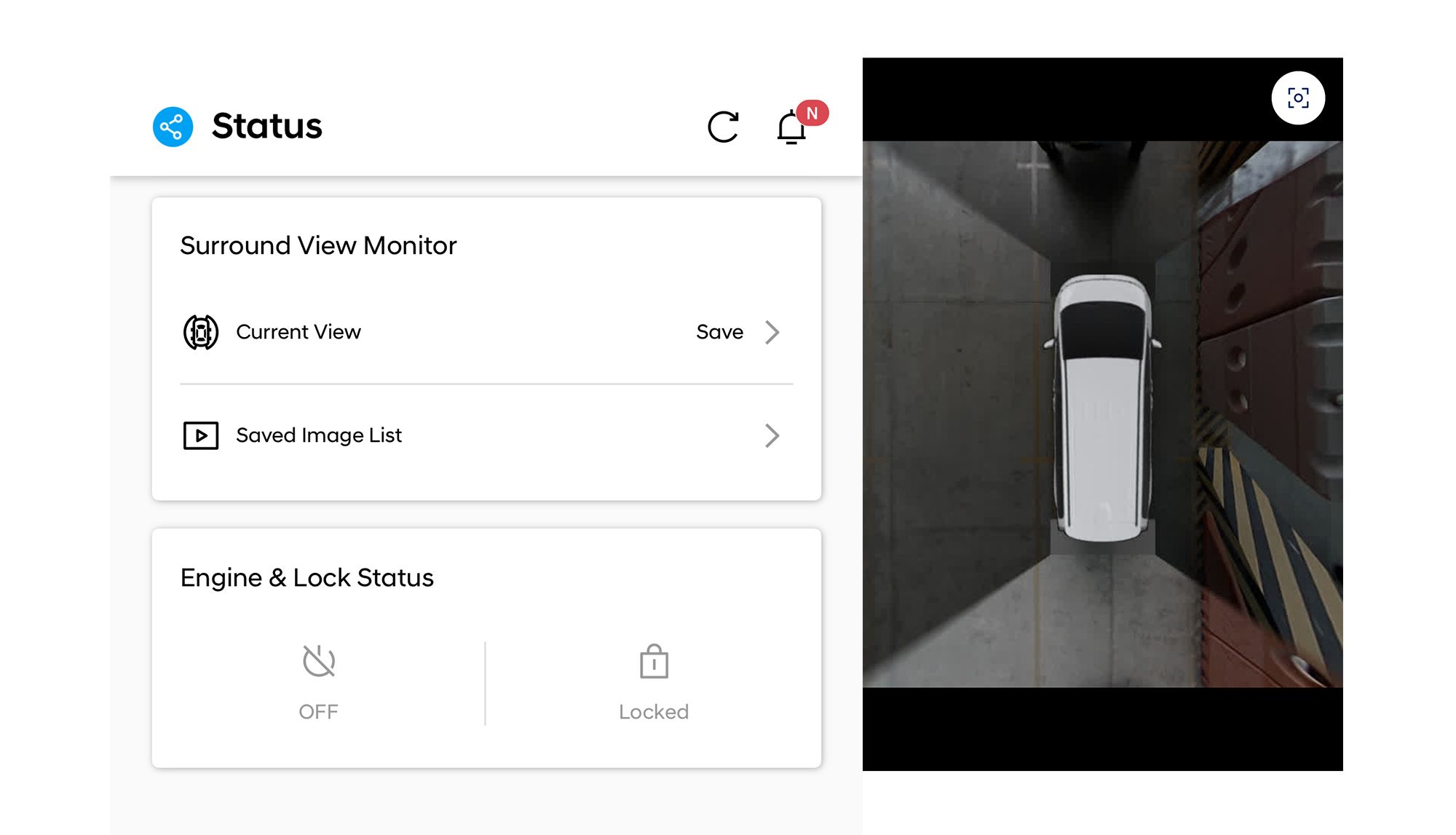Click the engine OFF status label
The width and height of the screenshot is (1456, 835).
pos(318,711)
